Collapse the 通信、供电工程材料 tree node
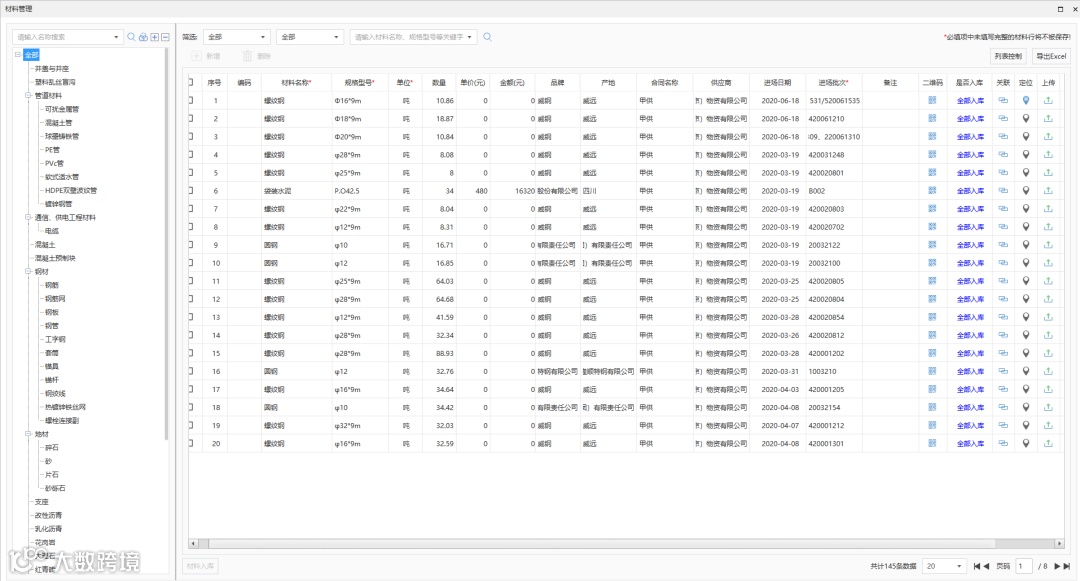This screenshot has width=1080, height=581. point(28,218)
